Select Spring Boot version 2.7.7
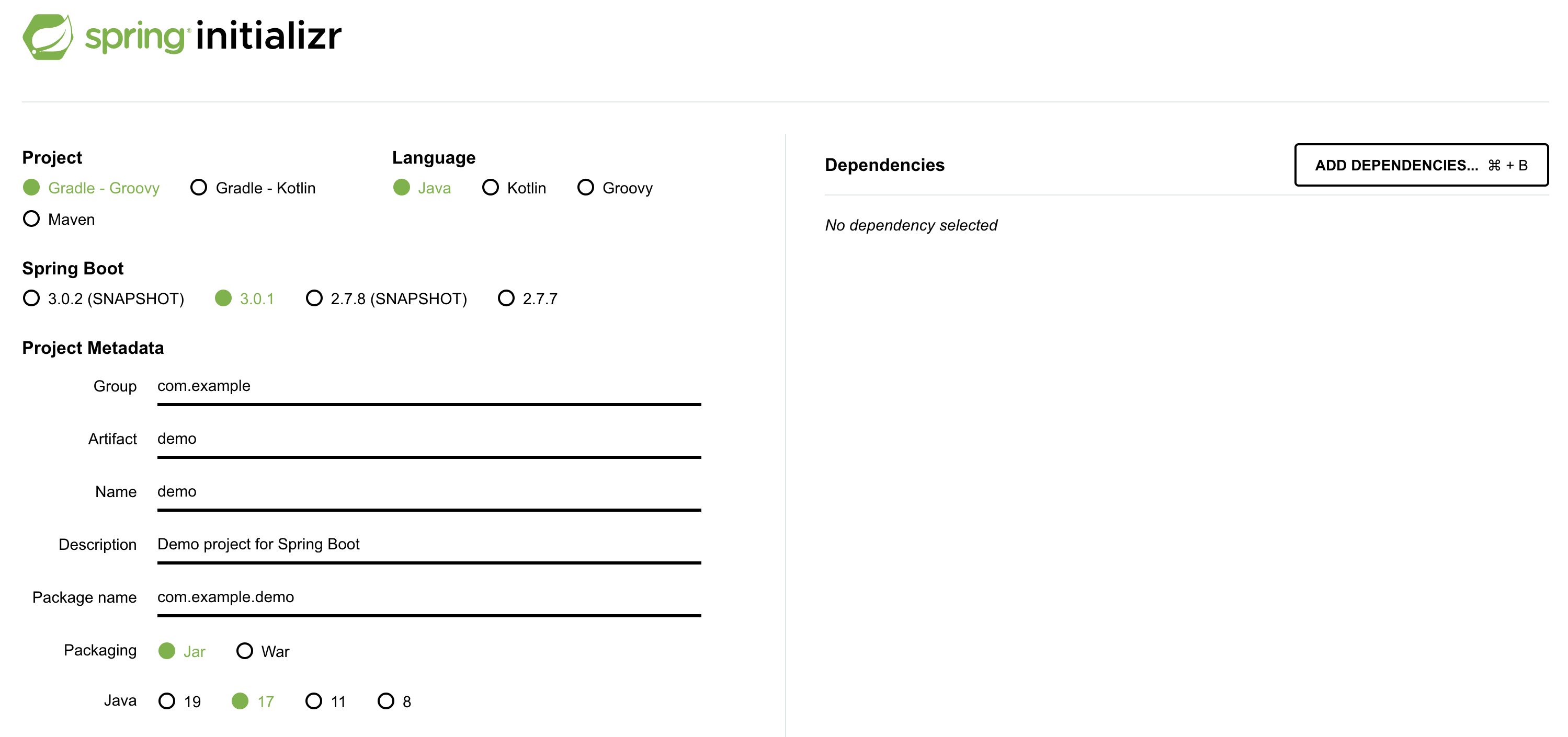This screenshot has height=737, width=1568. tap(506, 298)
